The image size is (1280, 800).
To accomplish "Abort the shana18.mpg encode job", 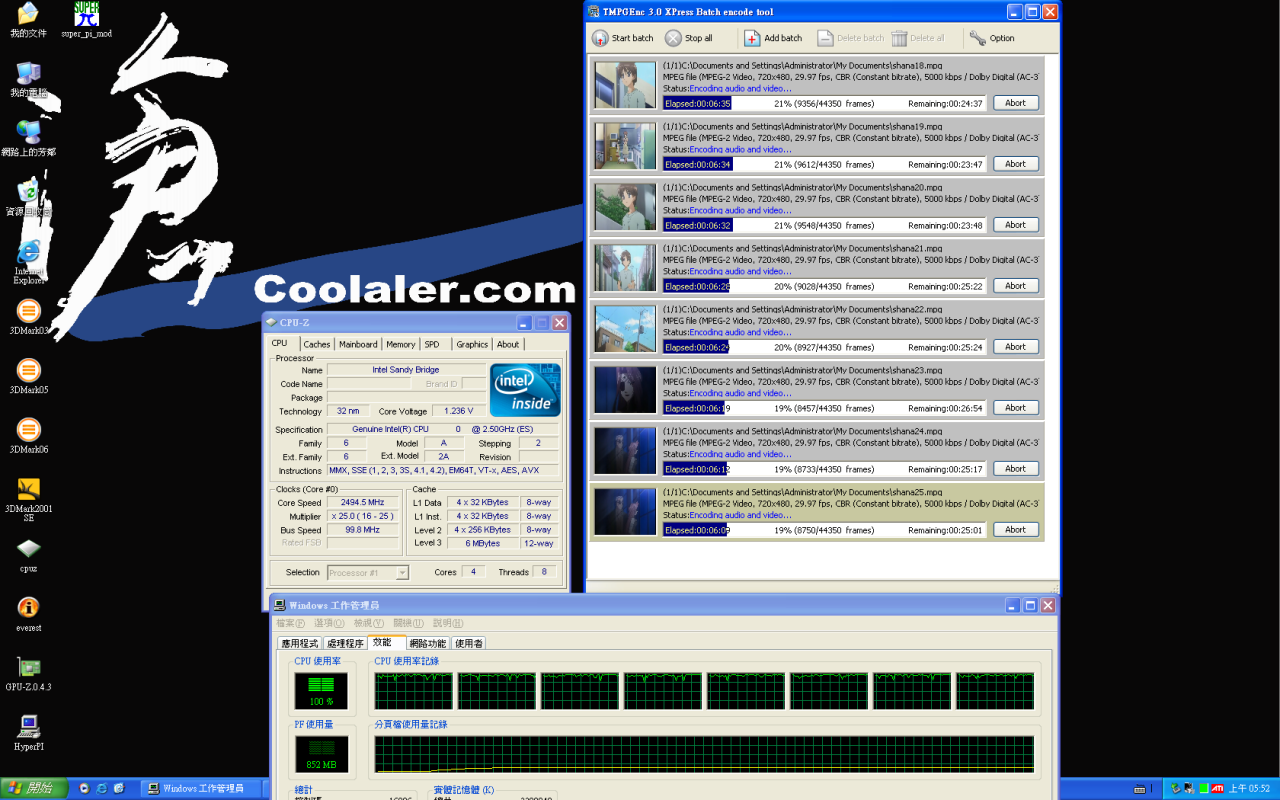I will pyautogui.click(x=1015, y=103).
